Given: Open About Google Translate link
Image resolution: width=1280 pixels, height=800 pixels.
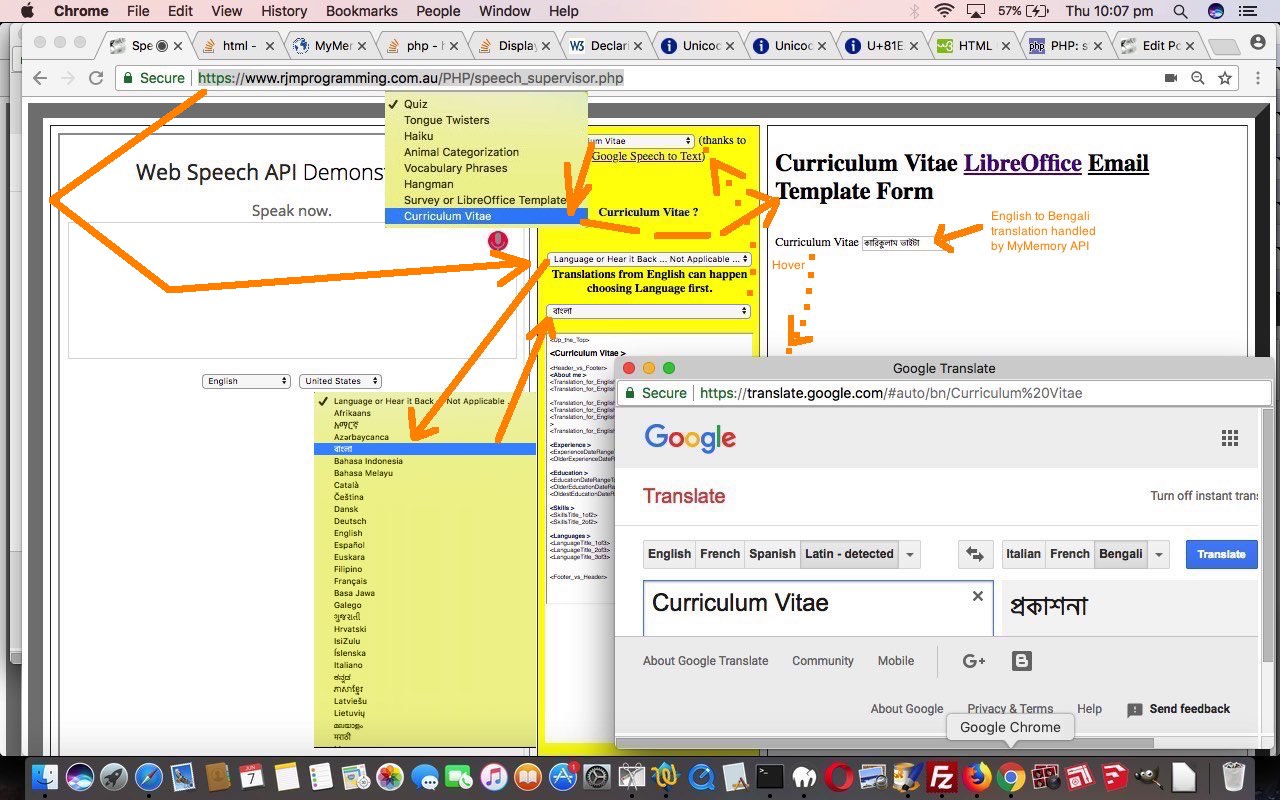Looking at the screenshot, I should click(705, 661).
